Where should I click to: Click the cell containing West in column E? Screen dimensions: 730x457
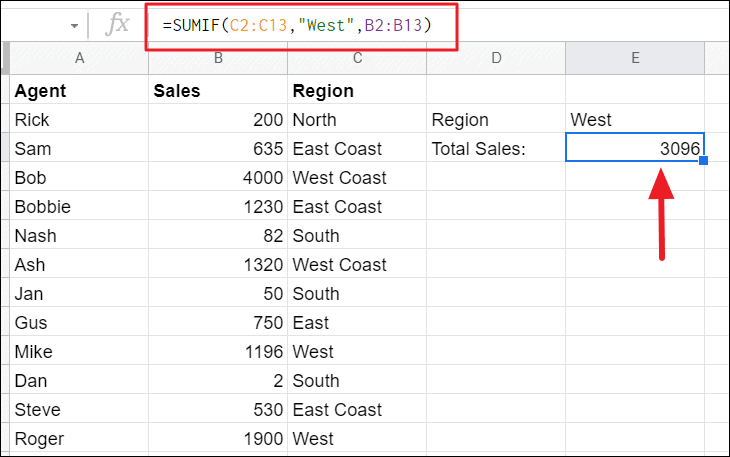click(x=635, y=120)
